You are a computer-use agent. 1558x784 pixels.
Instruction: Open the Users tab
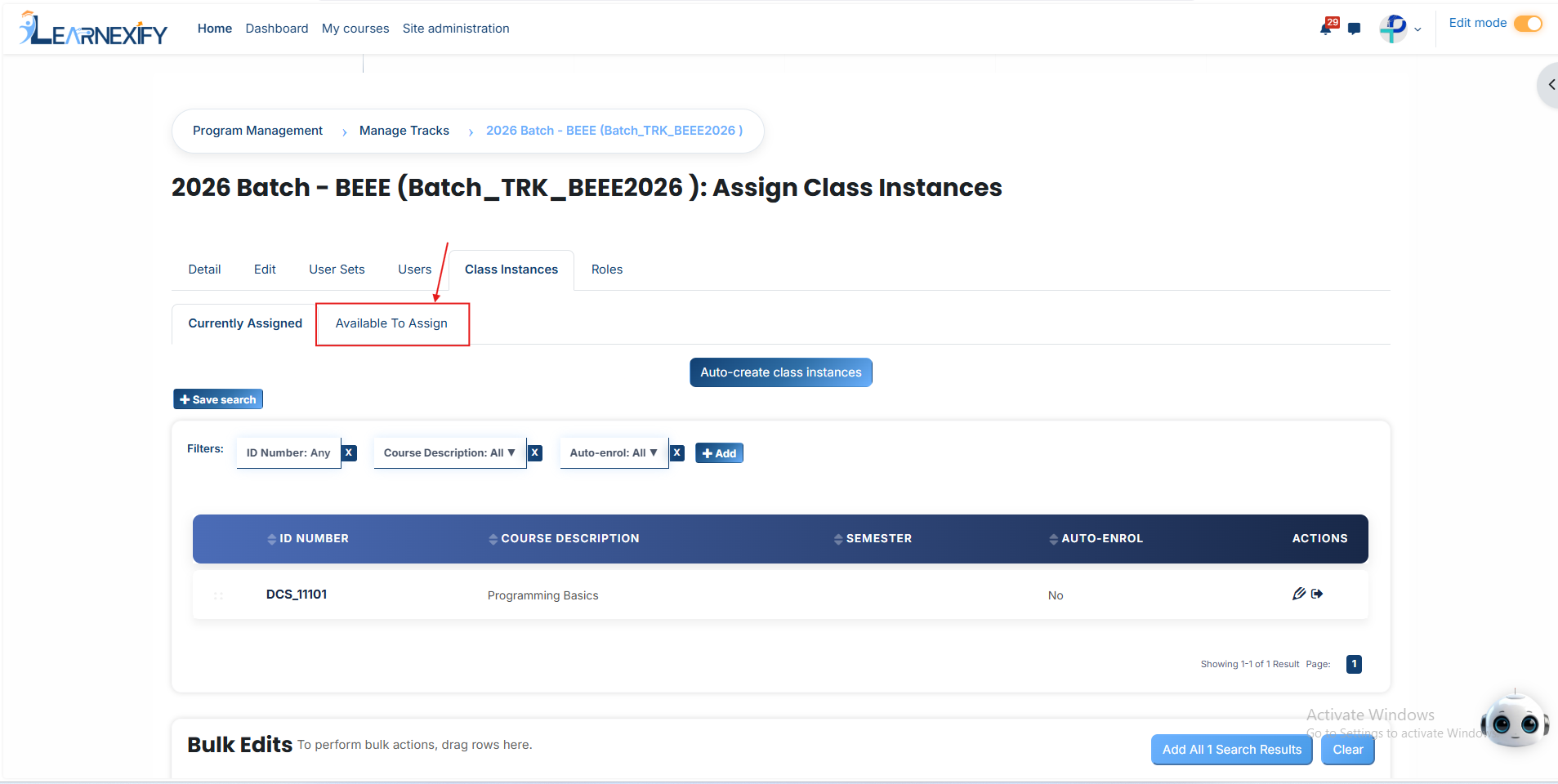point(414,269)
